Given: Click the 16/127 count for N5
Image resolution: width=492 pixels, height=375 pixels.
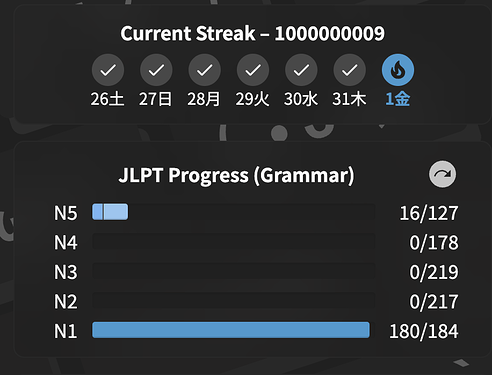Looking at the screenshot, I should pyautogui.click(x=429, y=213).
